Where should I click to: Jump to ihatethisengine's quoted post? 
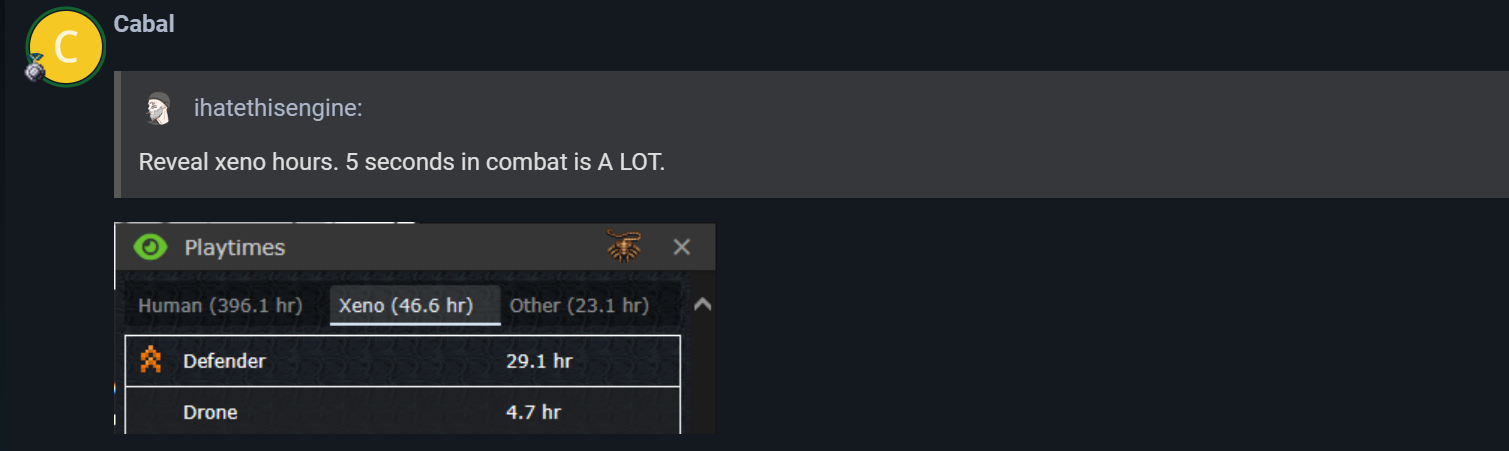pyautogui.click(x=278, y=108)
